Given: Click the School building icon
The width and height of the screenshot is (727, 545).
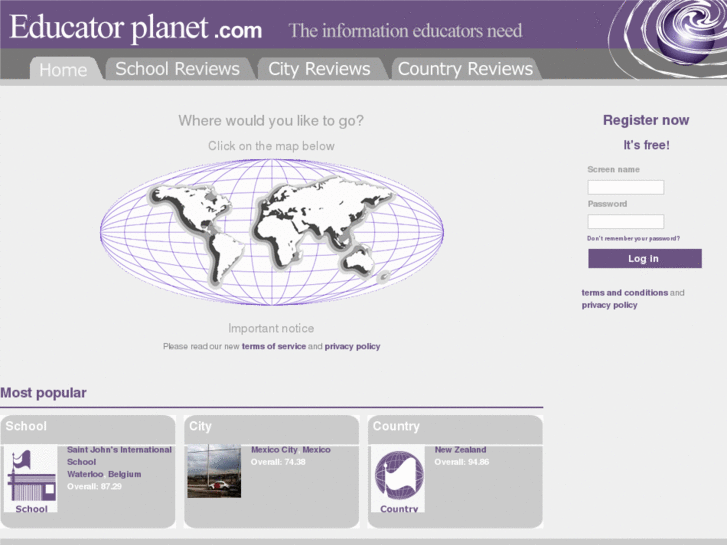Looking at the screenshot, I should click(31, 479).
